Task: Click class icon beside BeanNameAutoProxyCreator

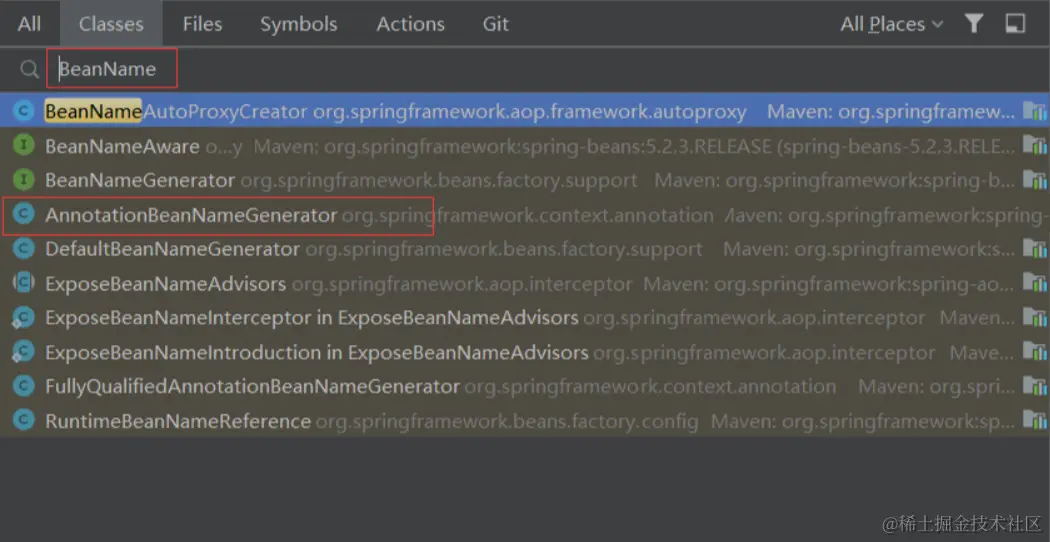Action: coord(24,112)
